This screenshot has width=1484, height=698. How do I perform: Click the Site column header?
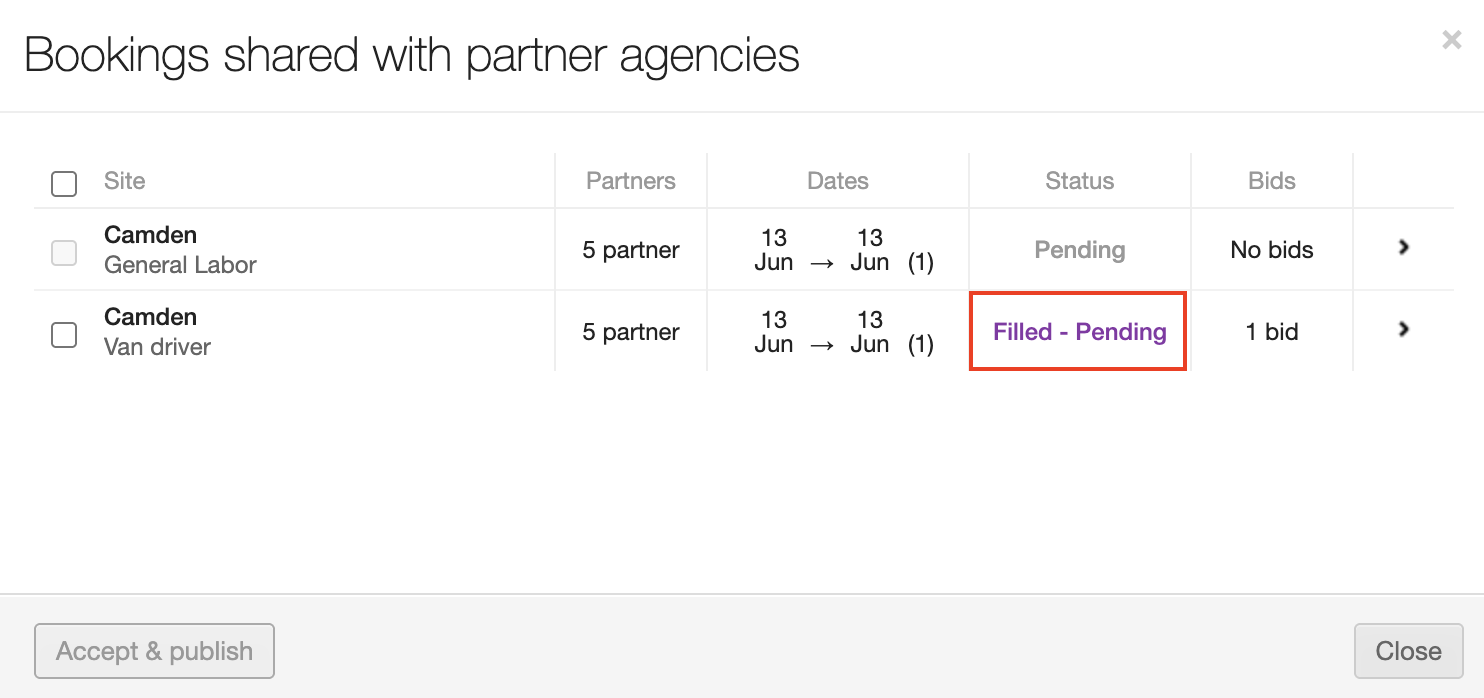click(125, 181)
